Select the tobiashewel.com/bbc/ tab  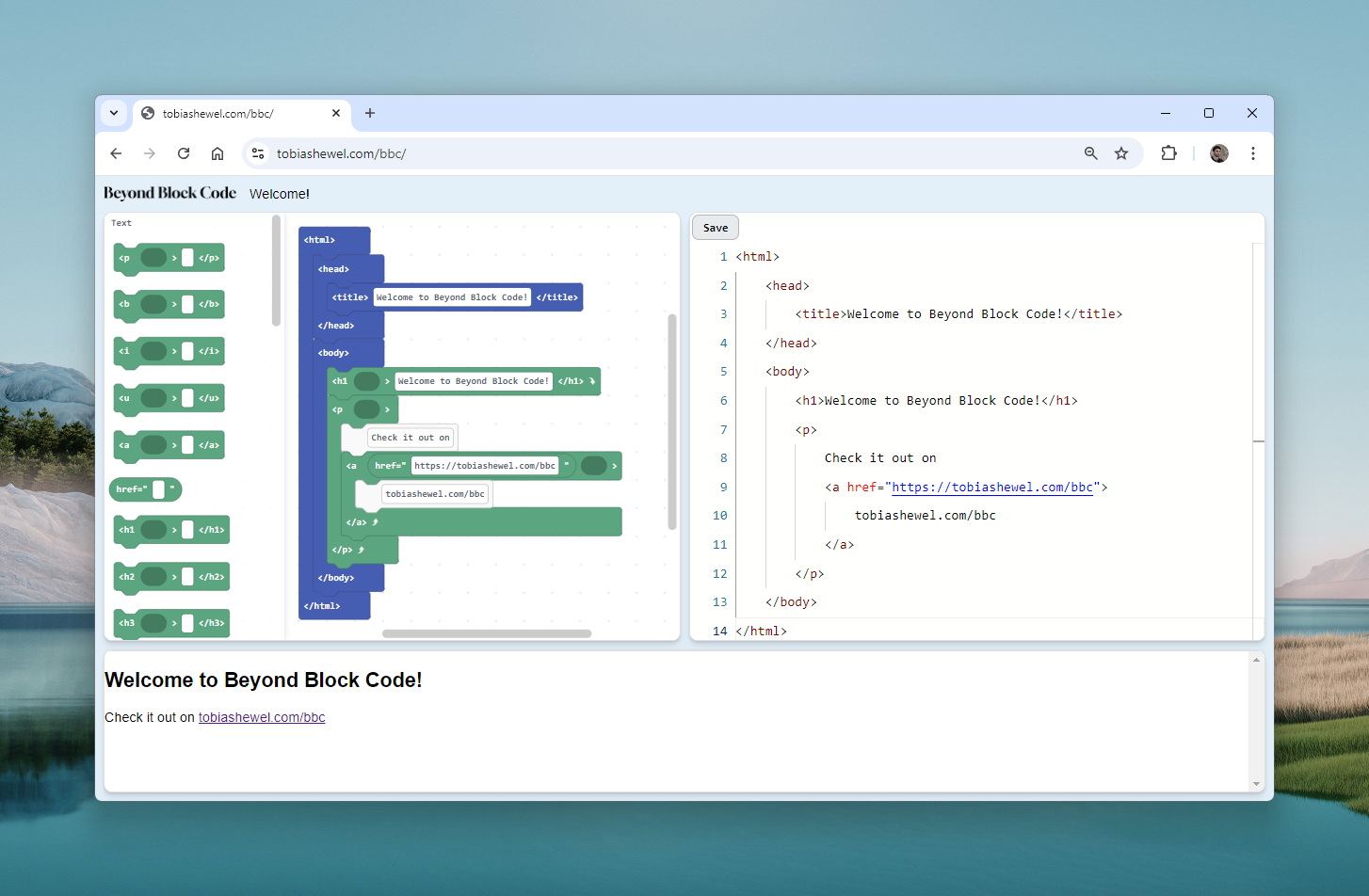[x=242, y=114]
